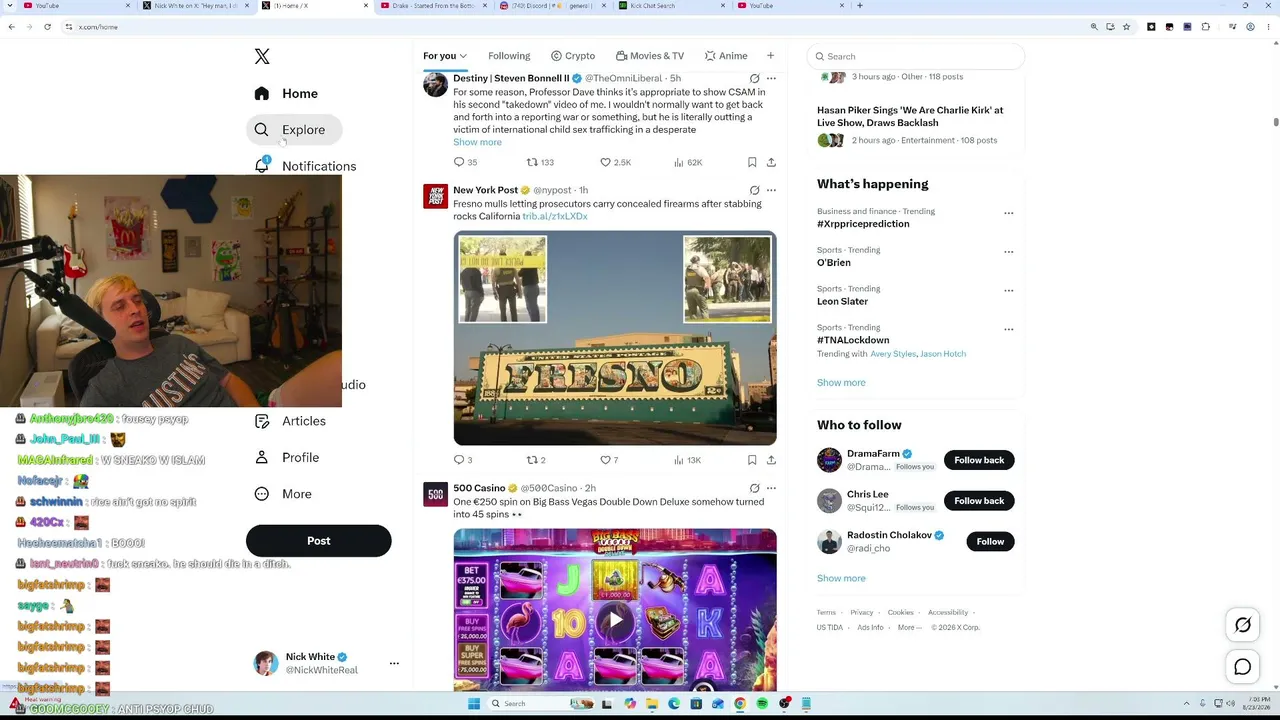Click the X logo in the sidebar

[x=262, y=57]
